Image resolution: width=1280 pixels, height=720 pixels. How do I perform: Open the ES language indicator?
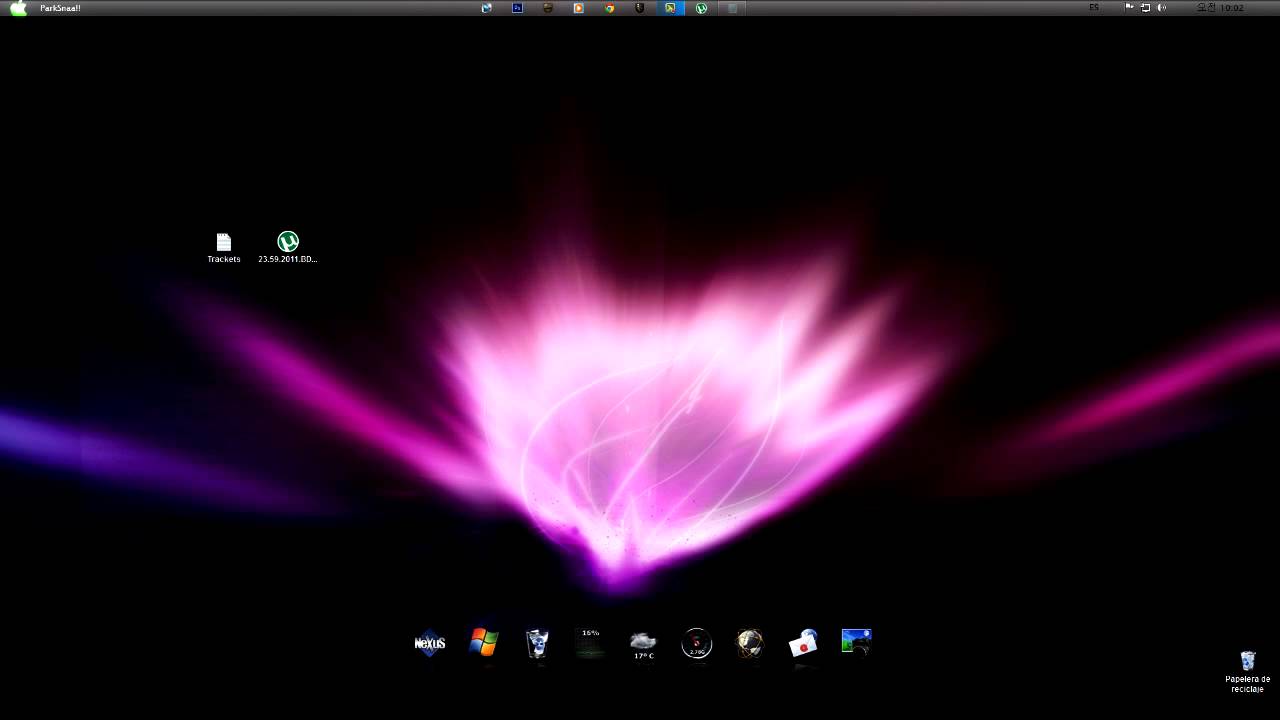coord(1094,7)
